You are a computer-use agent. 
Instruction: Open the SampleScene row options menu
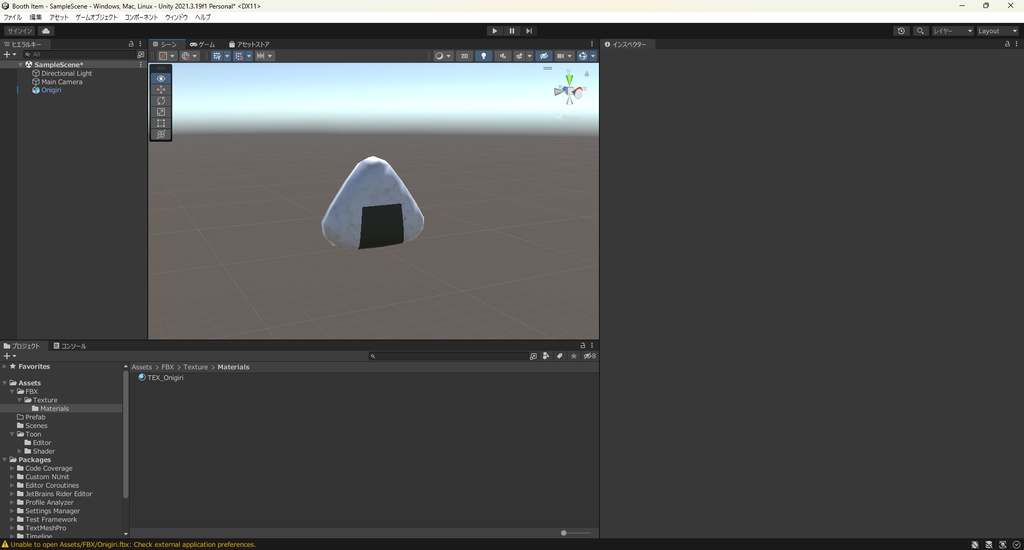(x=140, y=65)
